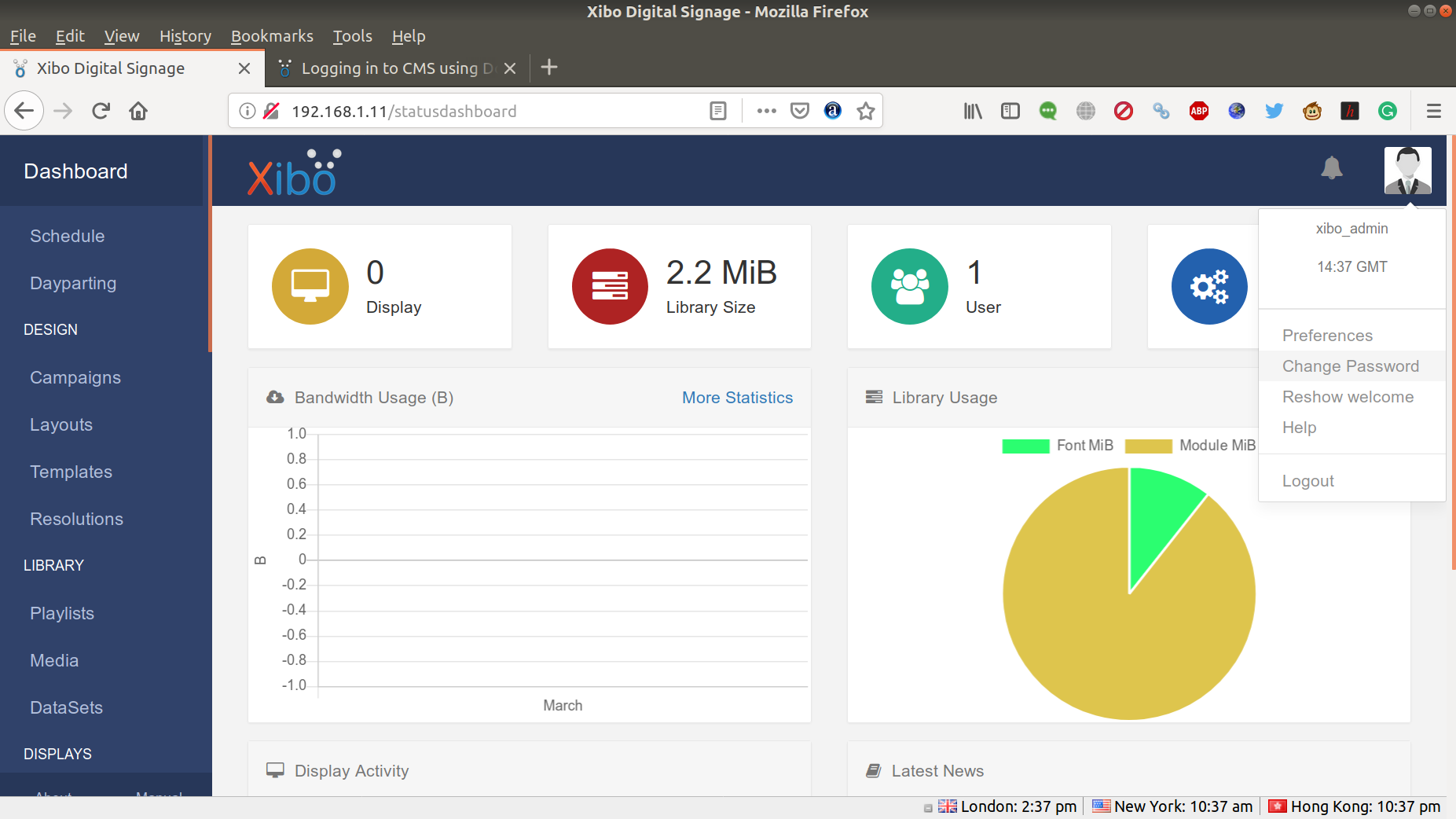This screenshot has width=1456, height=819.
Task: Bookmark this page with the star icon
Action: pyautogui.click(x=866, y=111)
